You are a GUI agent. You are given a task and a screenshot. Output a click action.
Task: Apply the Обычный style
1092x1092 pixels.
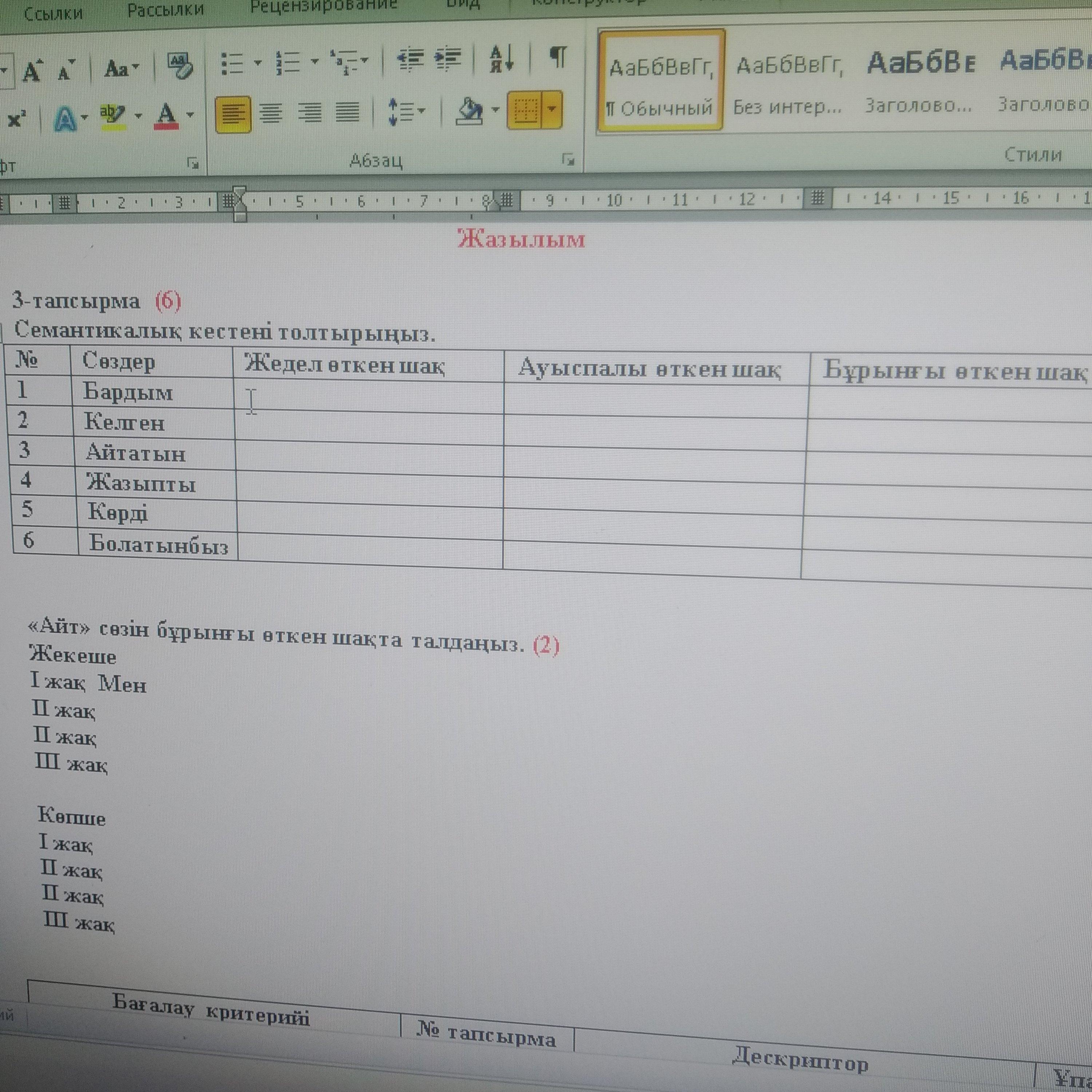661,82
